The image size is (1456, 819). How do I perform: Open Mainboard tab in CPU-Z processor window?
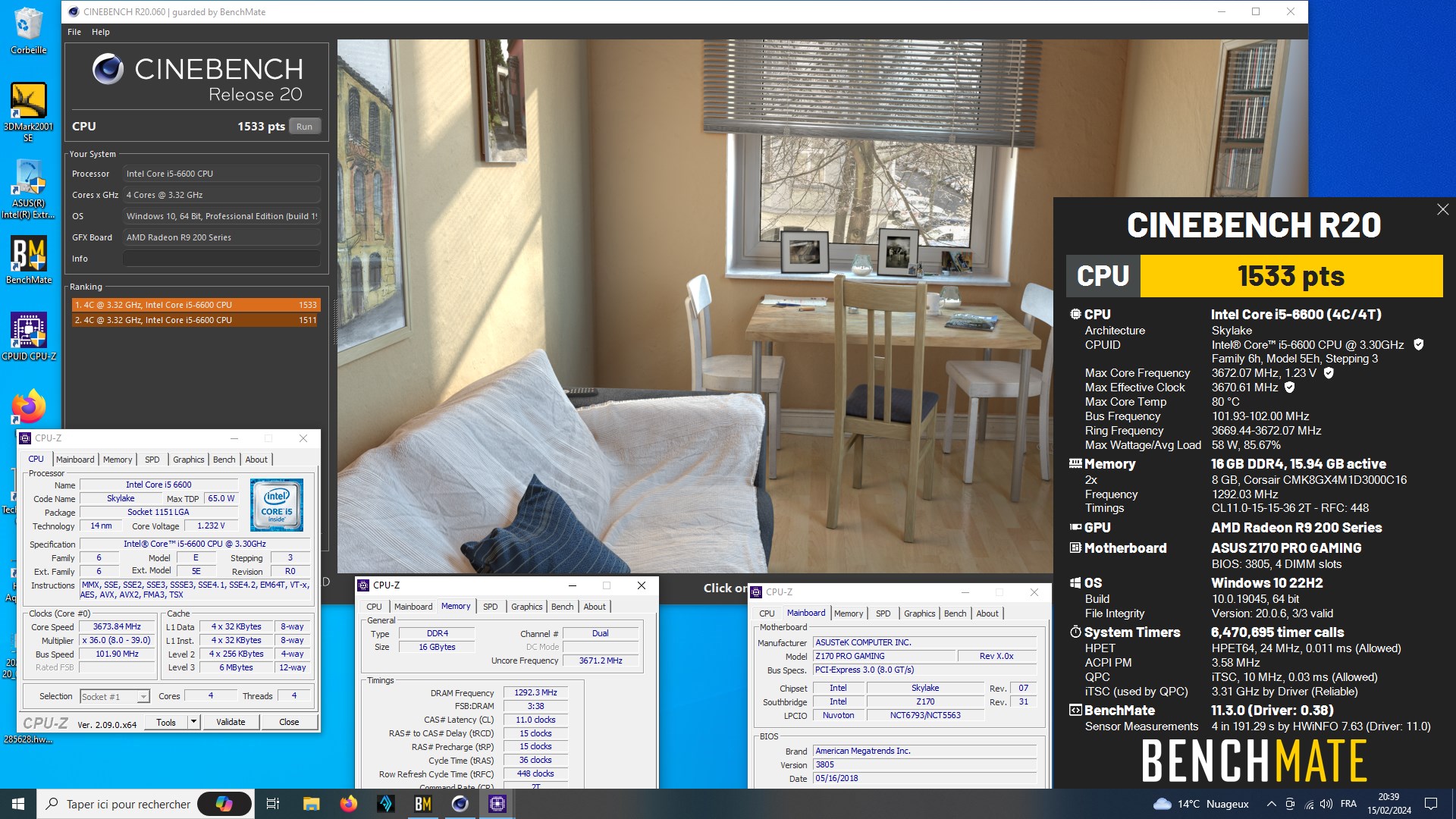click(x=75, y=460)
